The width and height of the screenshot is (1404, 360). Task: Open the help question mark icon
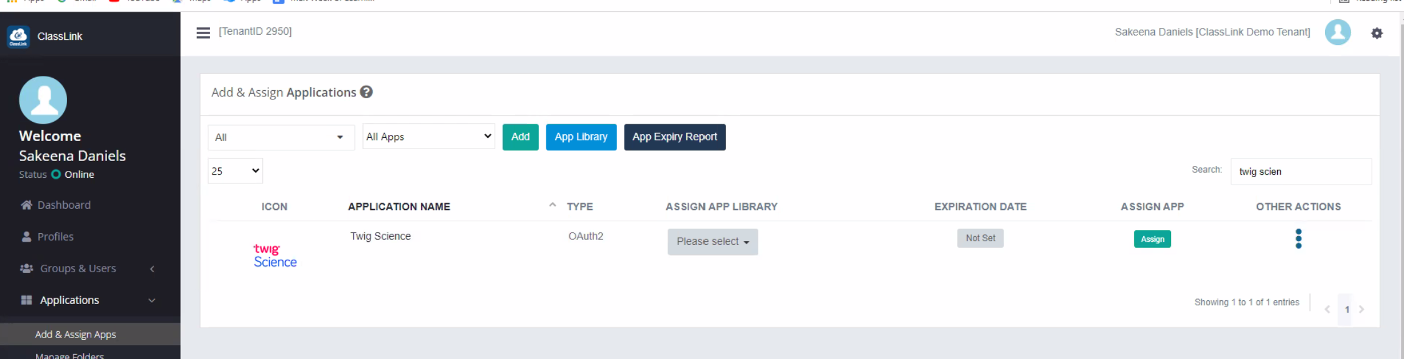(x=366, y=92)
